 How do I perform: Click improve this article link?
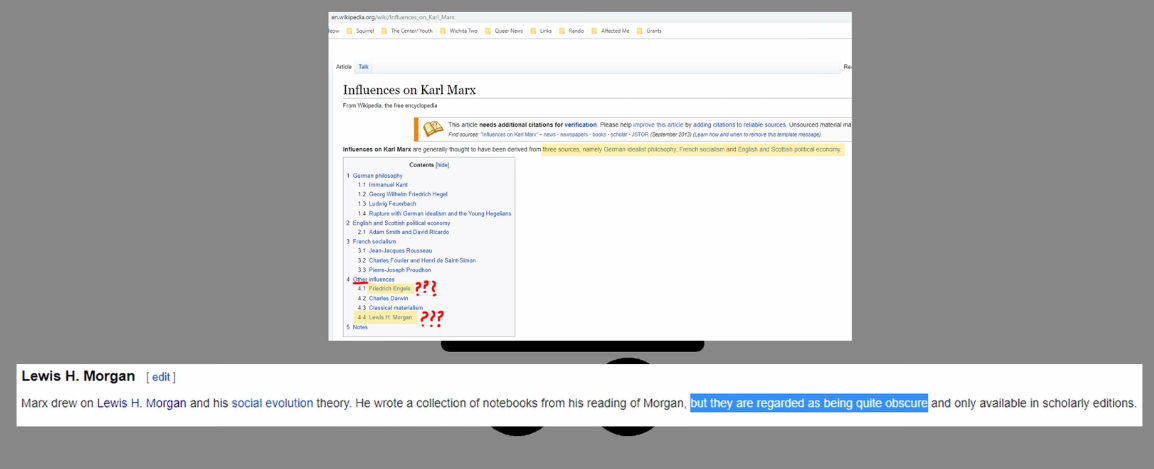coord(658,125)
